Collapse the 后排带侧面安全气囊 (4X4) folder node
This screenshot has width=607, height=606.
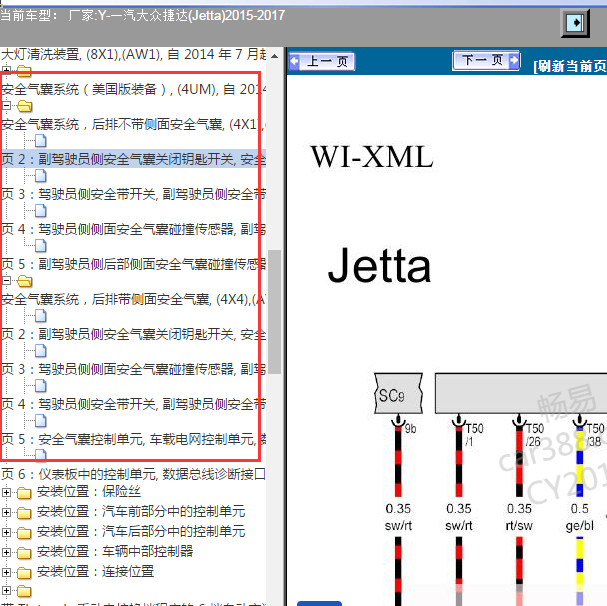(x=6, y=280)
